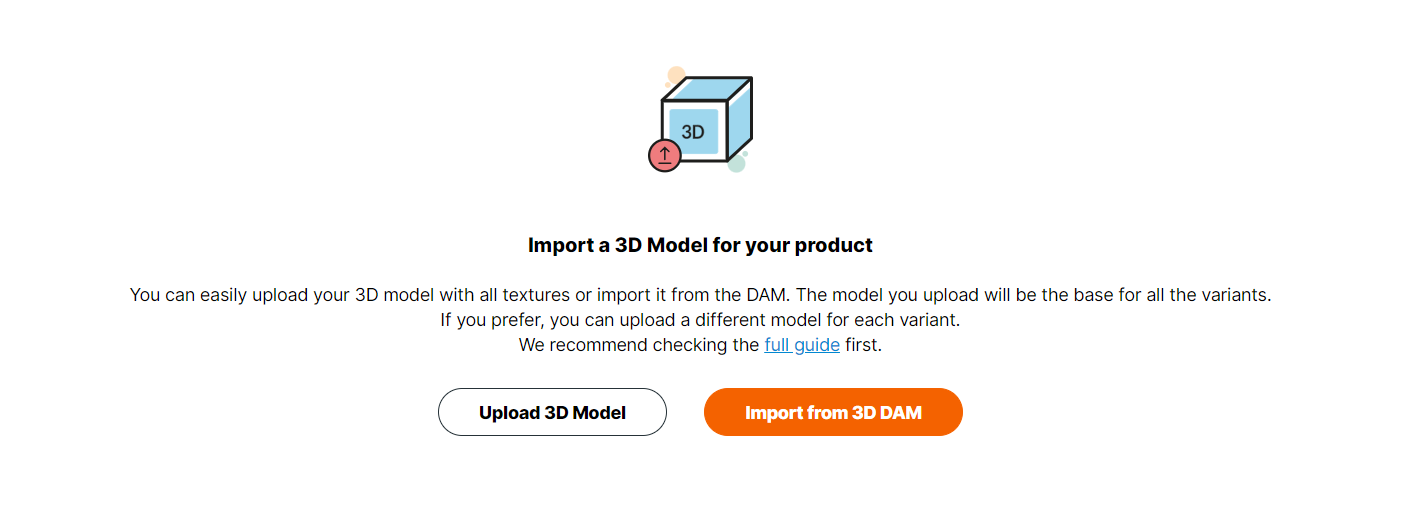This screenshot has height=517, width=1417.
Task: Click the Upload 3D Model button
Action: pyautogui.click(x=552, y=412)
